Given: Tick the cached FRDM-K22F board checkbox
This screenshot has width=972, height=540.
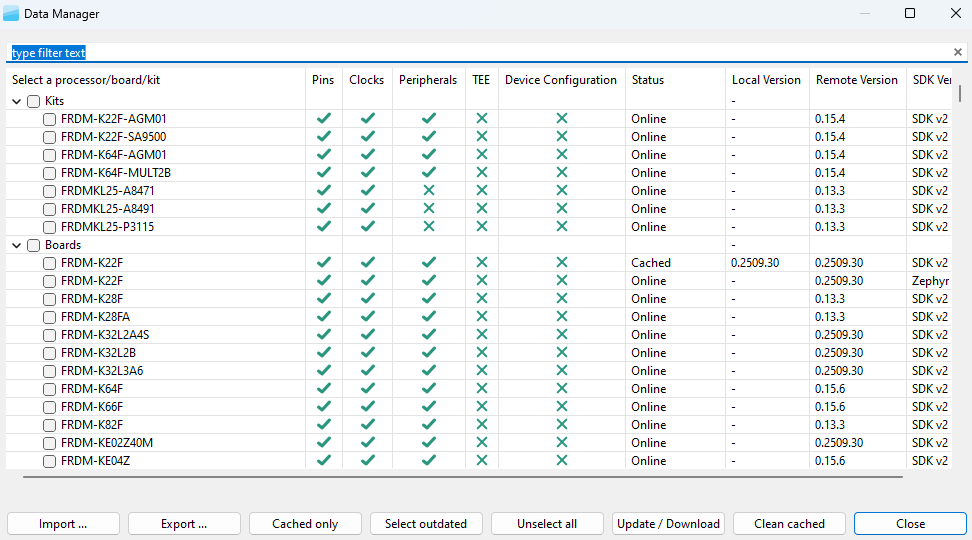Looking at the screenshot, I should pyautogui.click(x=50, y=263).
